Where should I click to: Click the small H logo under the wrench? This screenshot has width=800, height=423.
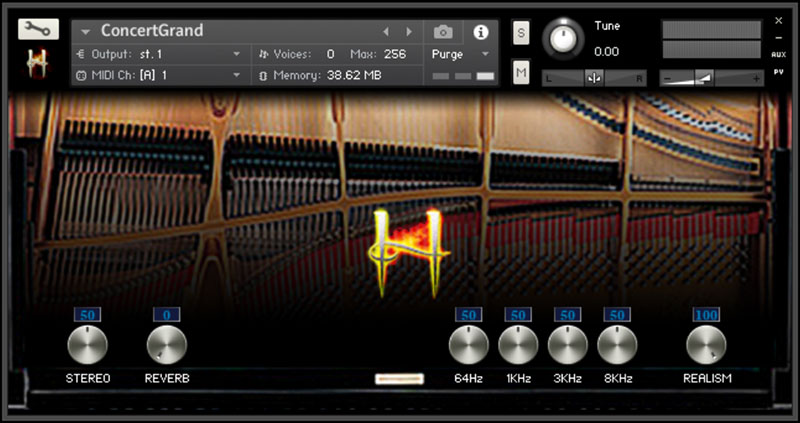(37, 64)
